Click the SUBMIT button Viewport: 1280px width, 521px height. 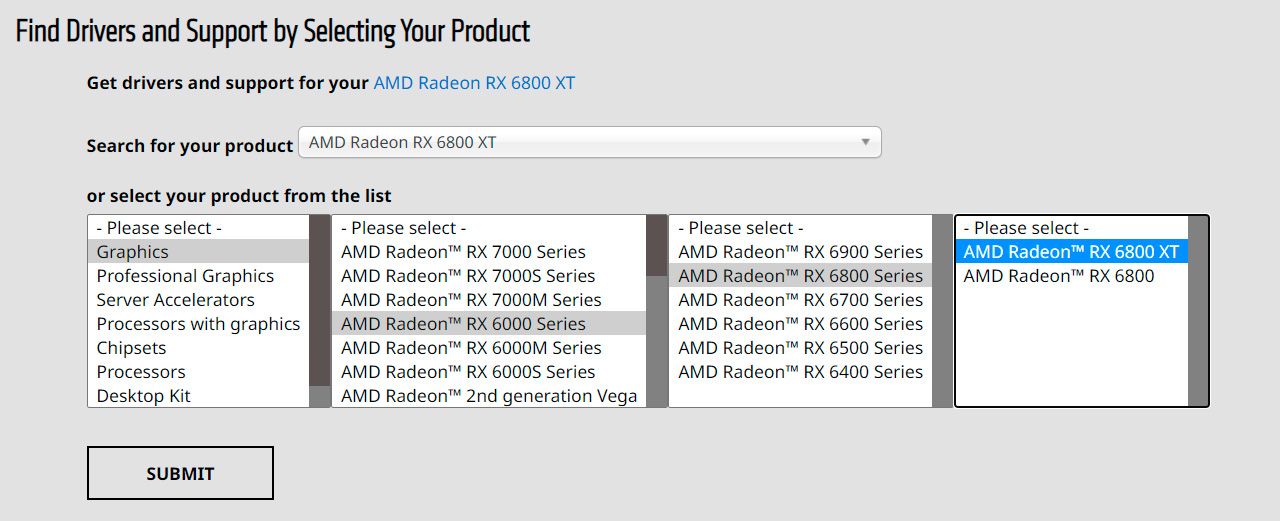(180, 473)
